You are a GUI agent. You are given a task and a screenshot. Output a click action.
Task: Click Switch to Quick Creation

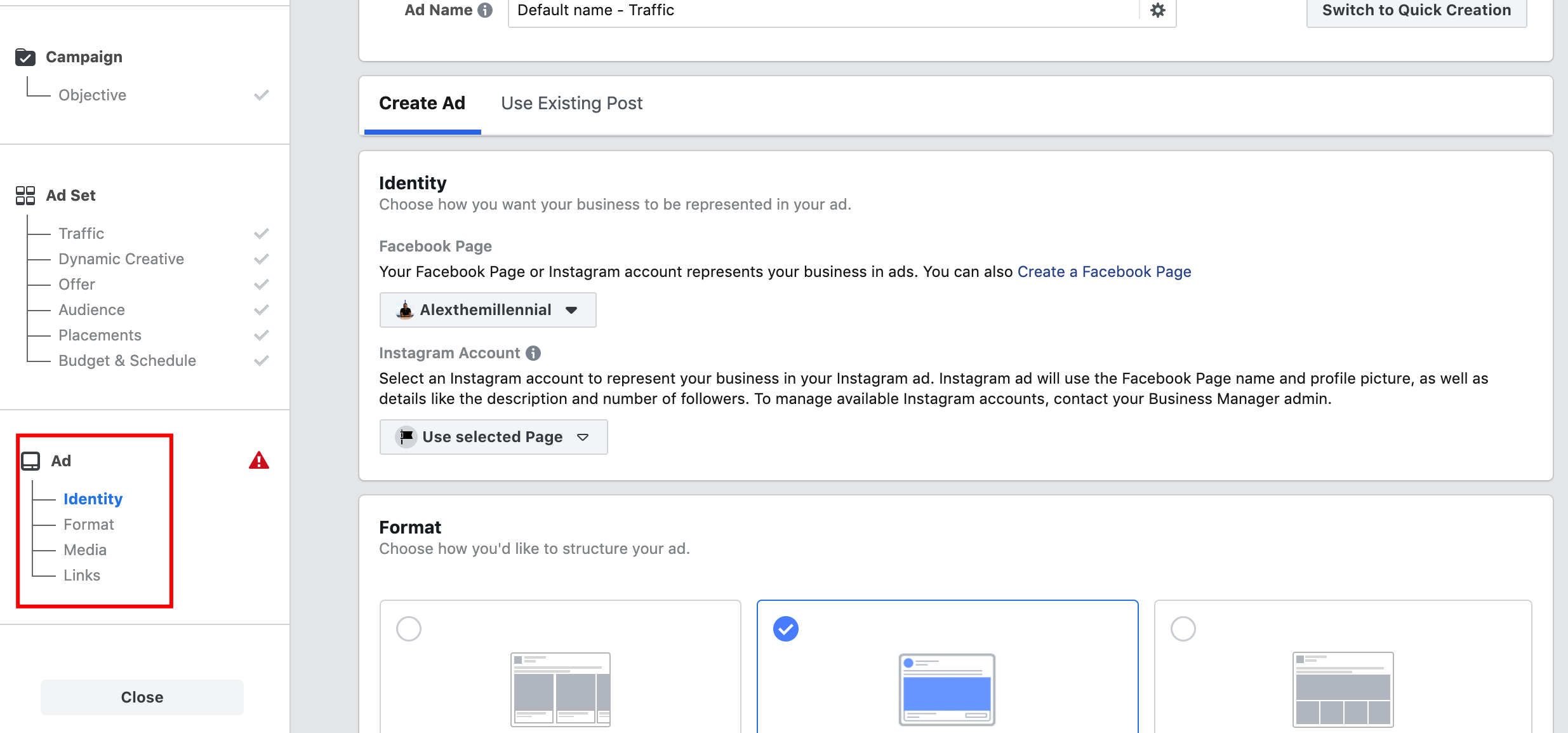[x=1416, y=10]
